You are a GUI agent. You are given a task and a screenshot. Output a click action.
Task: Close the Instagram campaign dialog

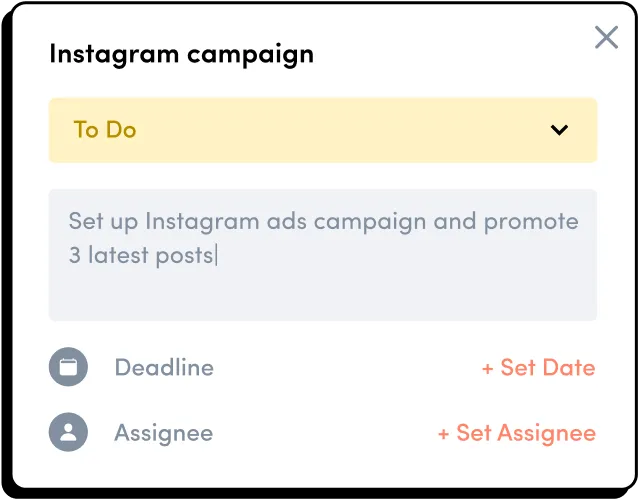click(606, 38)
